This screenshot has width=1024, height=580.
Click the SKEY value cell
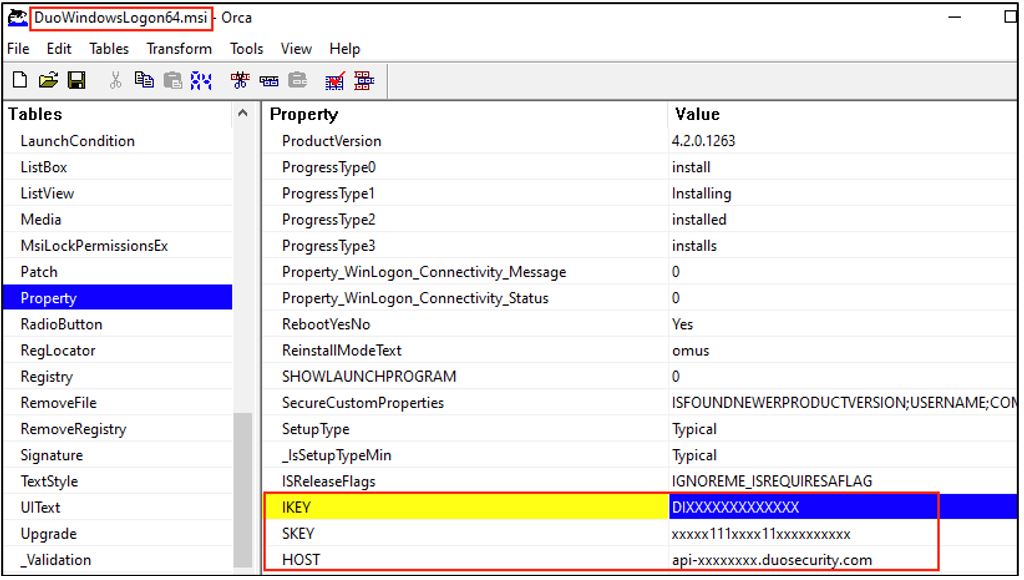coord(842,534)
